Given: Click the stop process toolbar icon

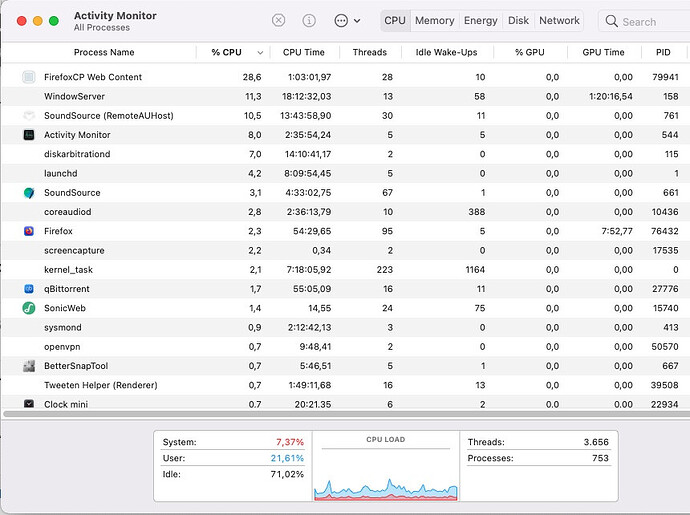Looking at the screenshot, I should 279,20.
